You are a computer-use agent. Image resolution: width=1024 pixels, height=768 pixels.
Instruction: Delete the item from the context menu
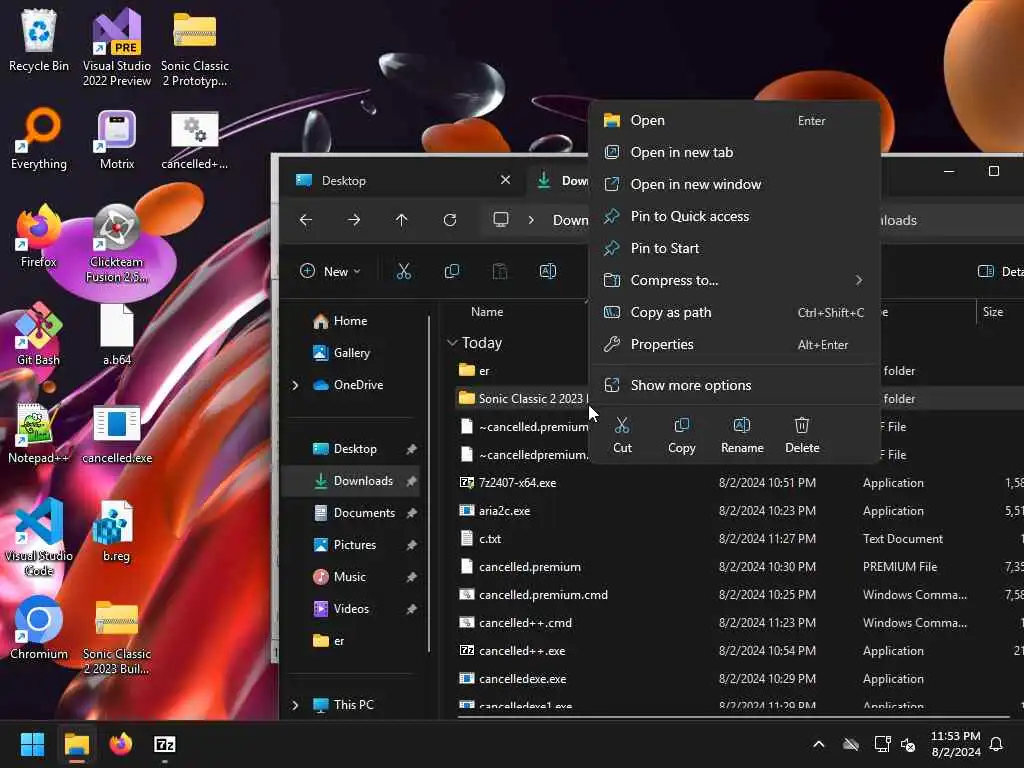802,436
